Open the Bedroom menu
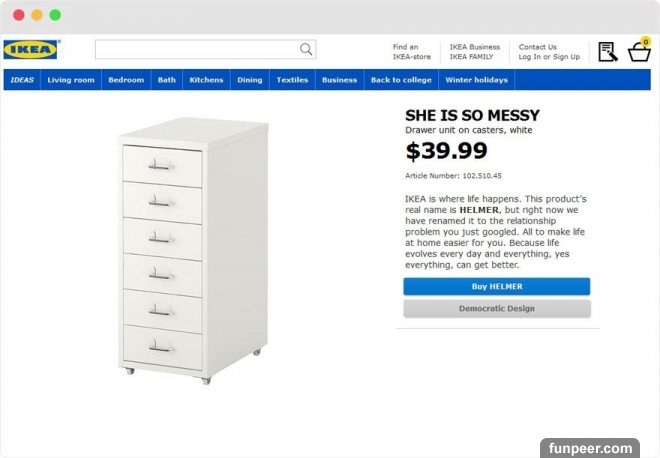 126,80
